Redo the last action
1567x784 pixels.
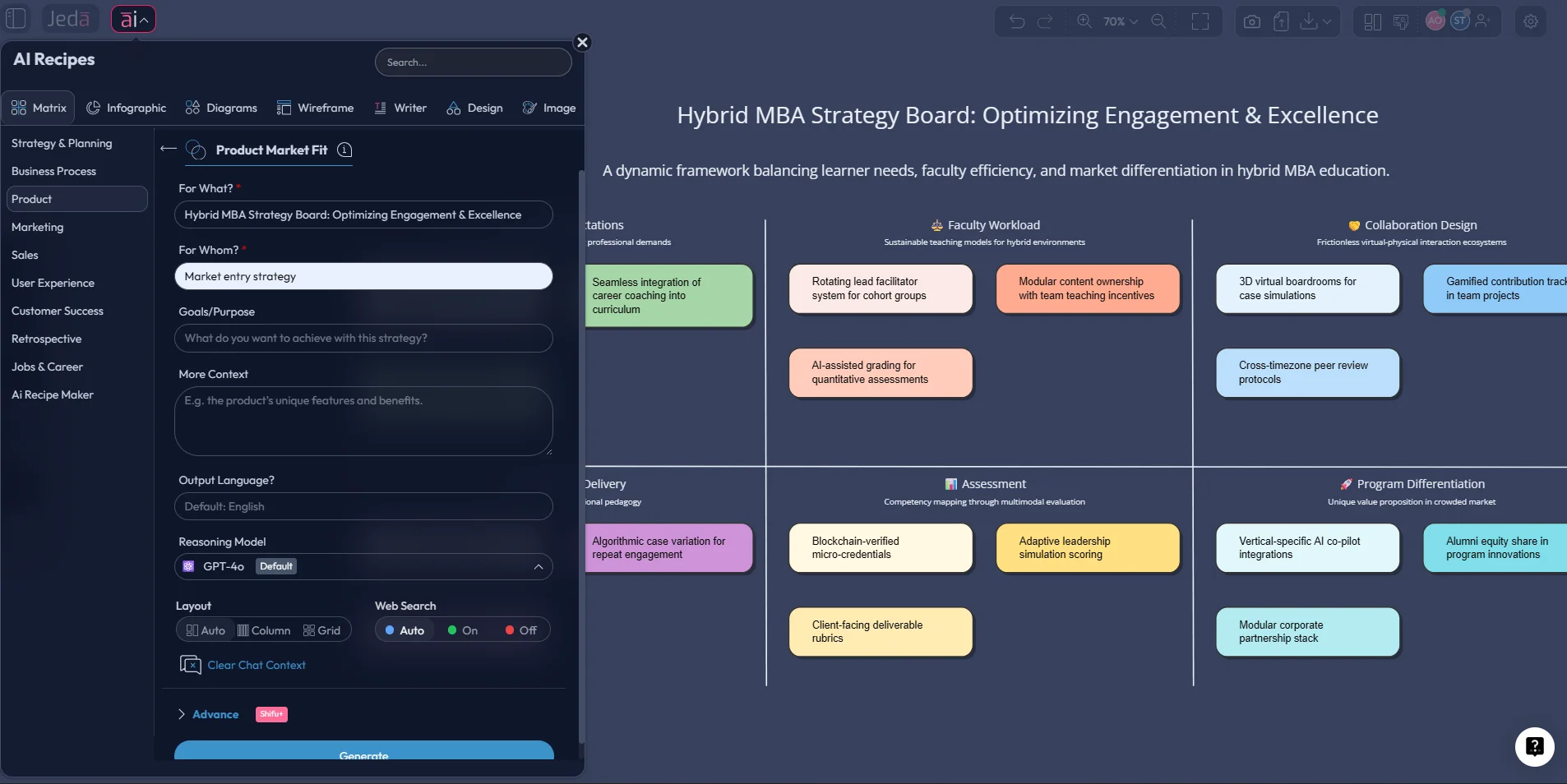1046,21
